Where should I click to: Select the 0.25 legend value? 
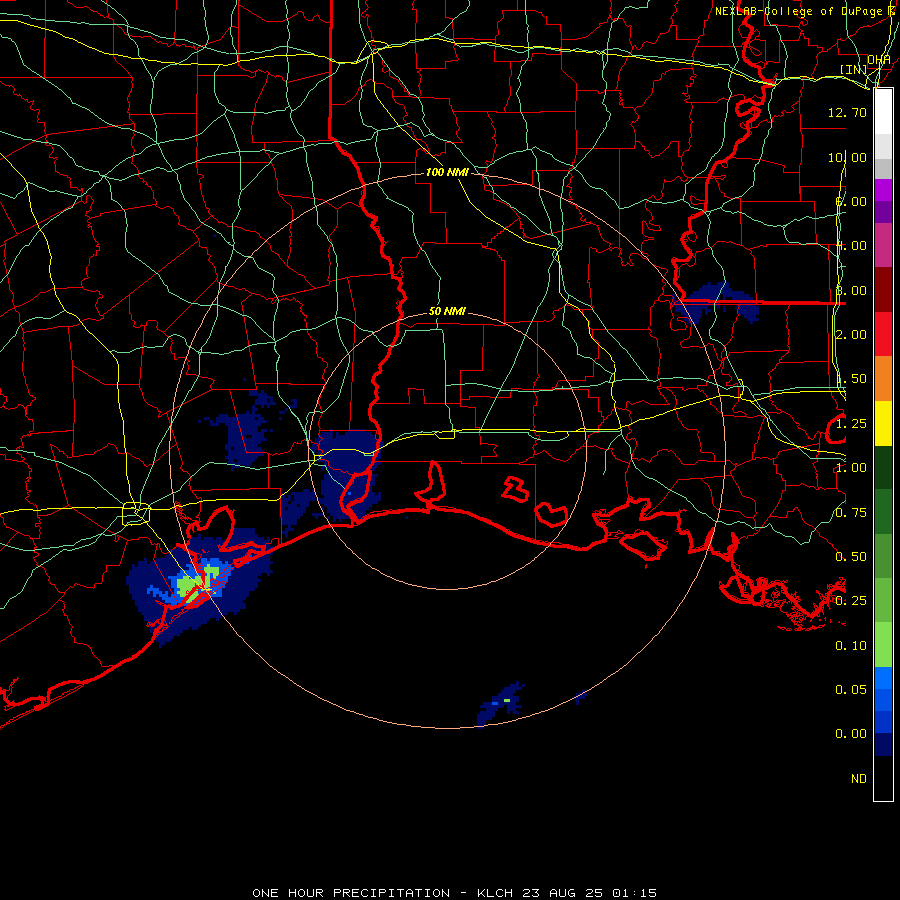(851, 601)
